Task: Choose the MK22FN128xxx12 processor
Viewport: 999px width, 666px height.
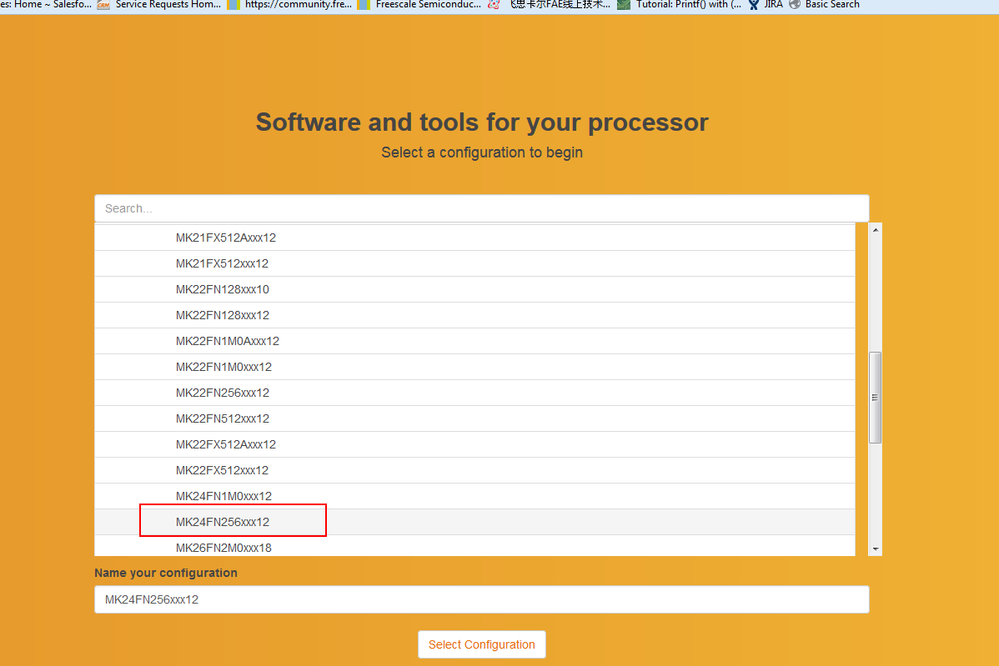Action: tap(475, 315)
